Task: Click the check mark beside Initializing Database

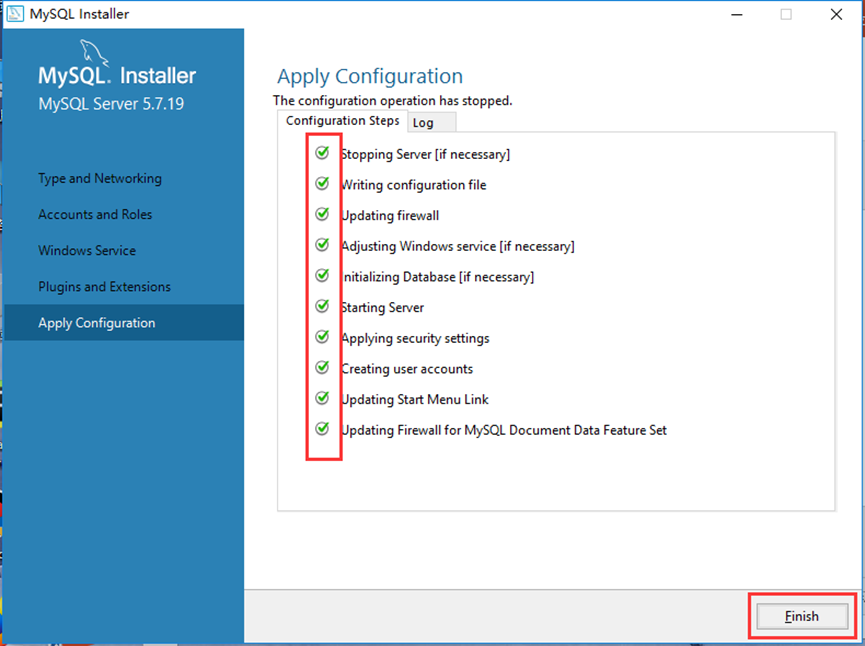Action: coord(322,275)
